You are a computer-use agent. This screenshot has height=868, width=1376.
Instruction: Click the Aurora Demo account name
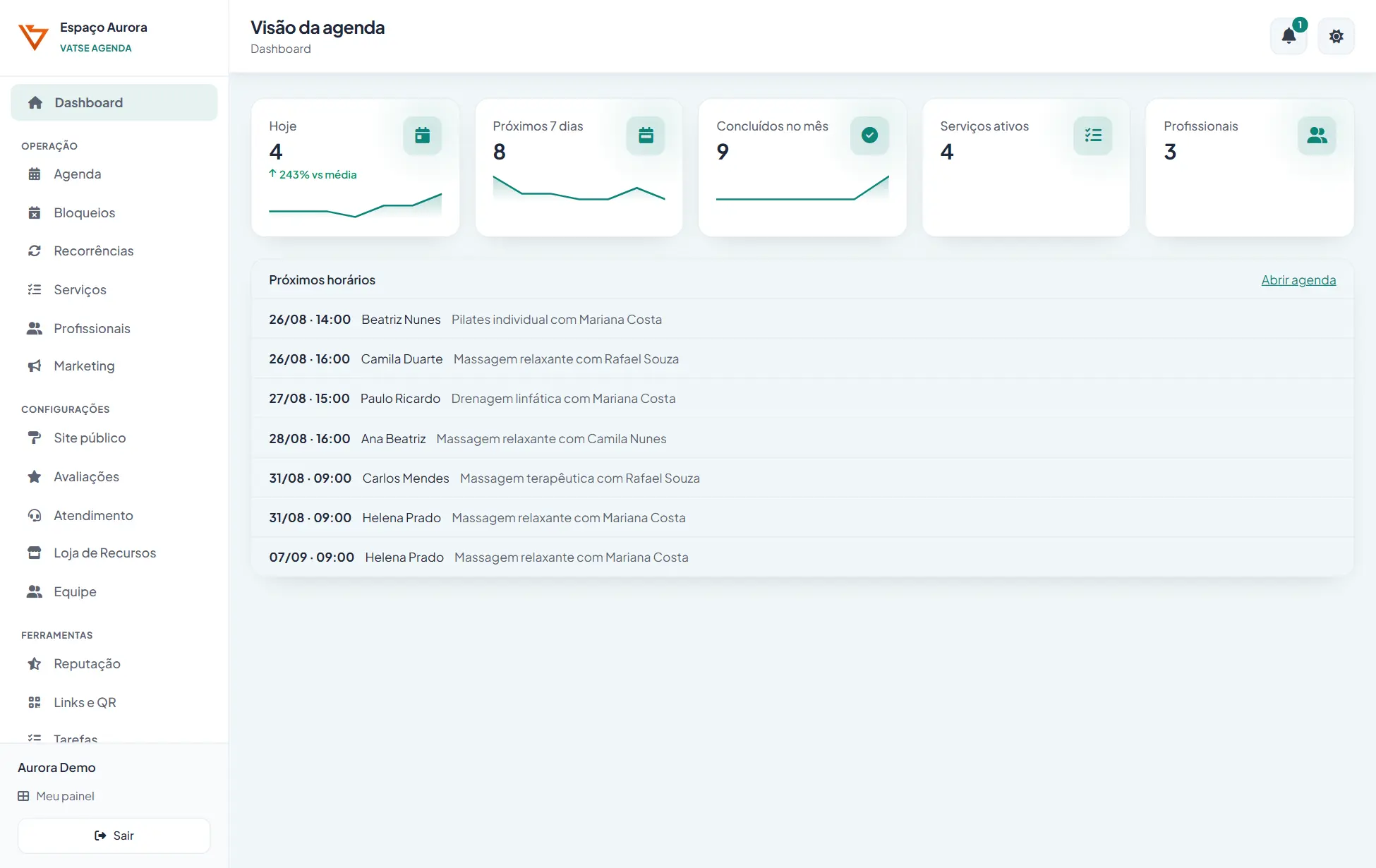(56, 768)
